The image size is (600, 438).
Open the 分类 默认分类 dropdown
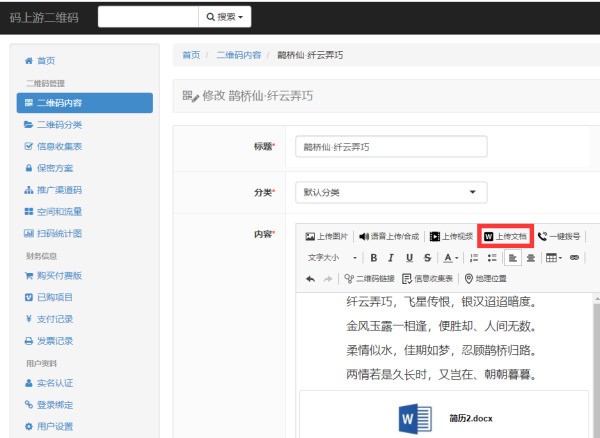tap(390, 192)
